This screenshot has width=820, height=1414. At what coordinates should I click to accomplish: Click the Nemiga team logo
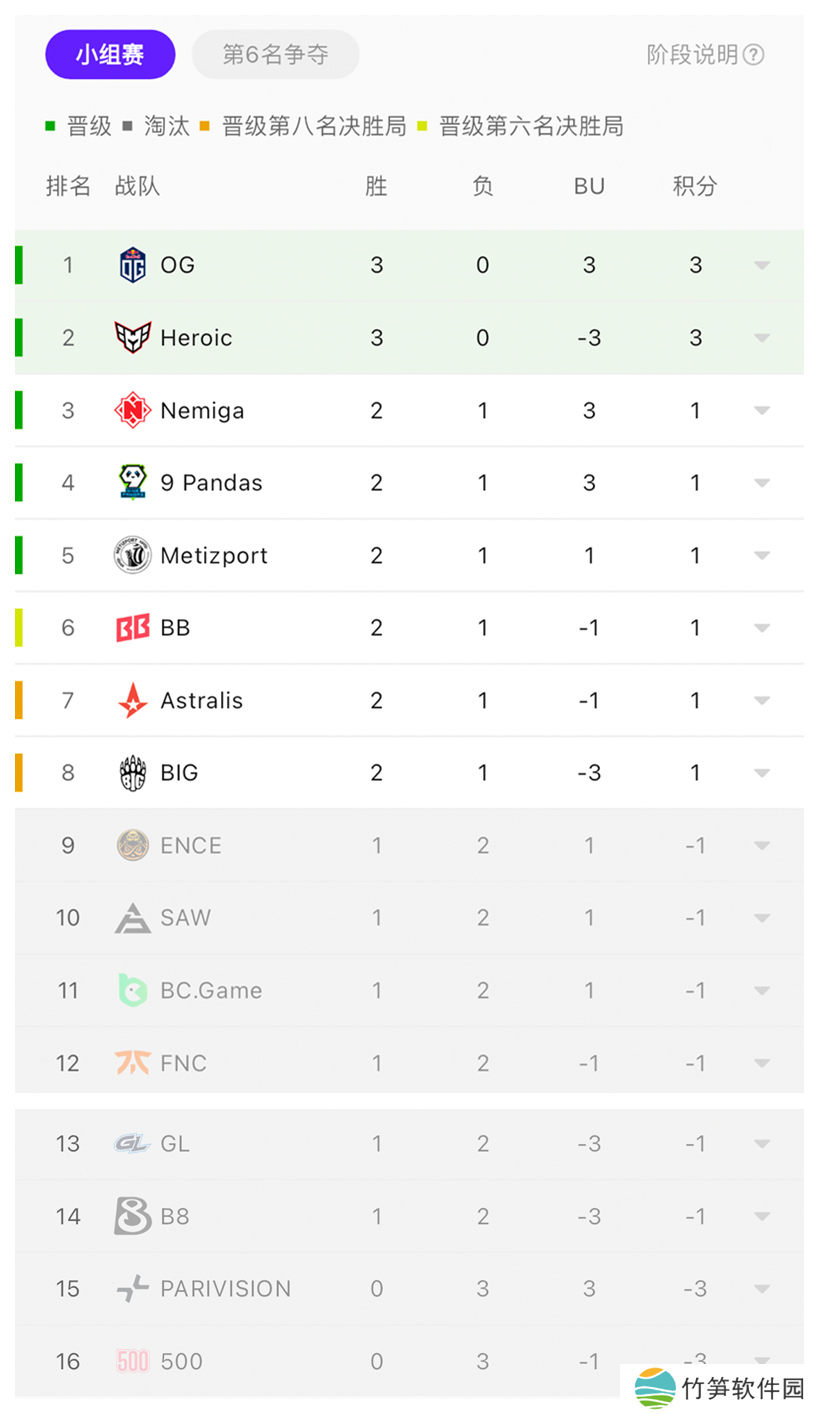(132, 410)
